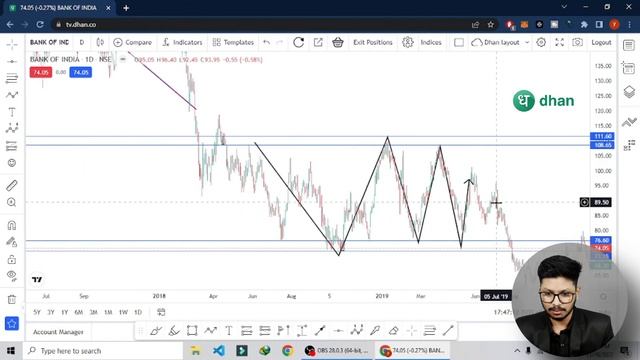Click Logout
Image resolution: width=640 pixels, height=360 pixels.
pos(601,42)
